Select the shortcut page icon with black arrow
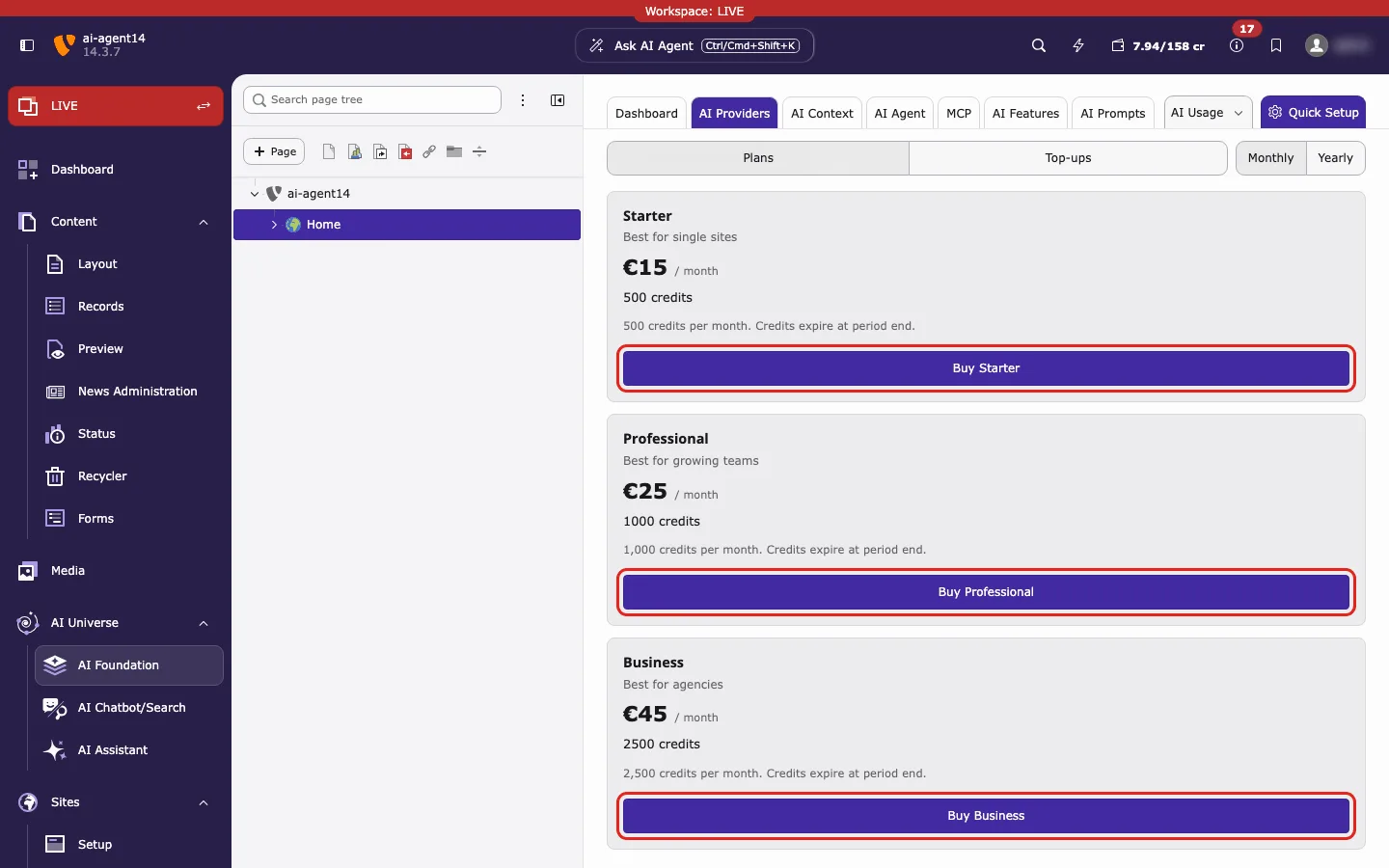 [x=380, y=151]
